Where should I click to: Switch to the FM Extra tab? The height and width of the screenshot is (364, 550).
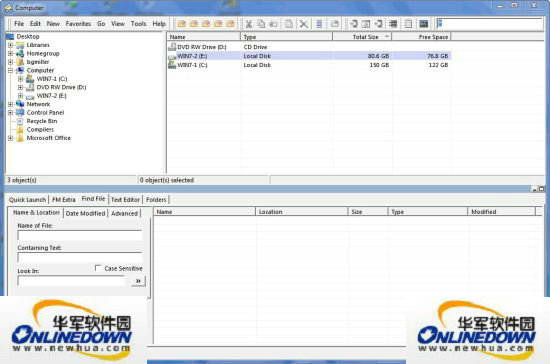pyautogui.click(x=63, y=200)
